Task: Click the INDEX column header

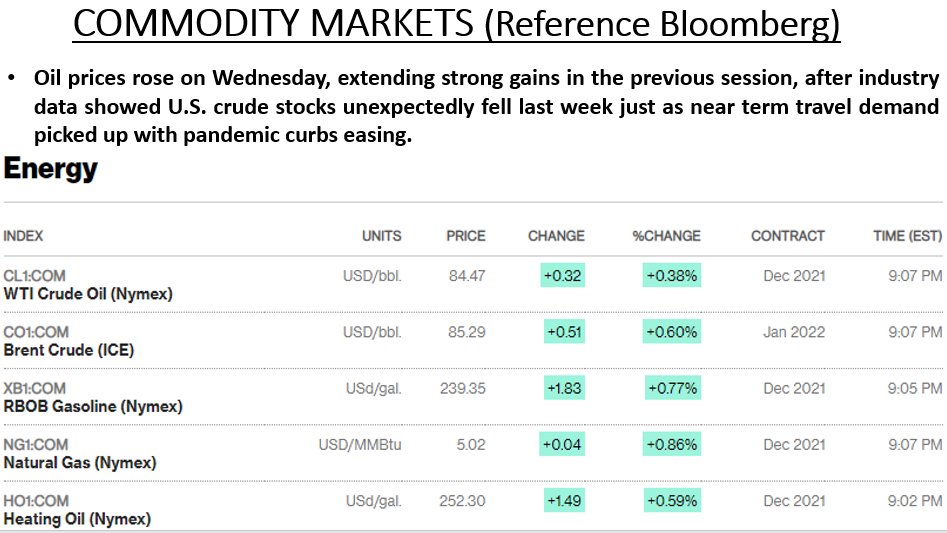Action: coord(23,236)
